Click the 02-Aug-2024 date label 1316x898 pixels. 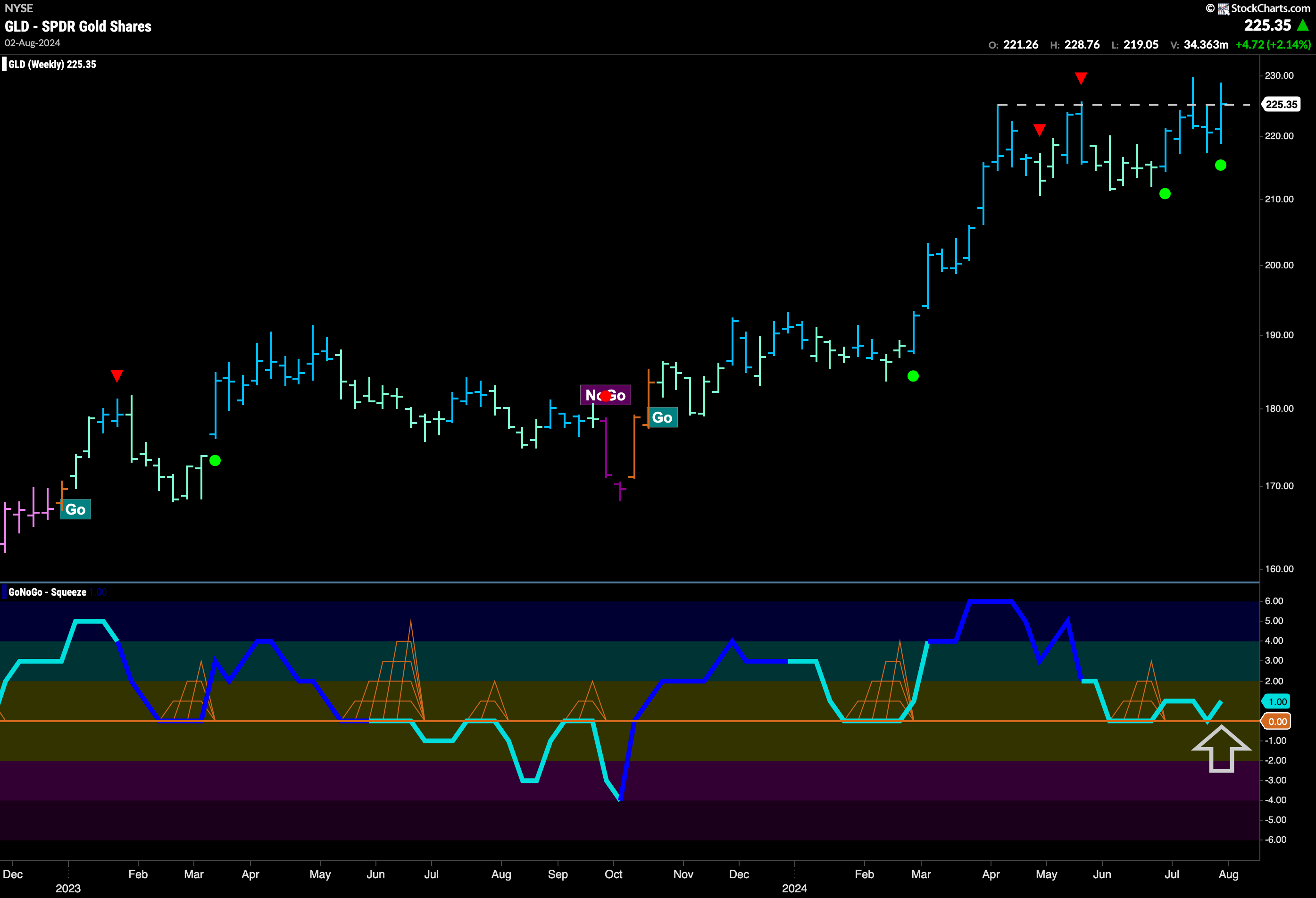coord(32,43)
